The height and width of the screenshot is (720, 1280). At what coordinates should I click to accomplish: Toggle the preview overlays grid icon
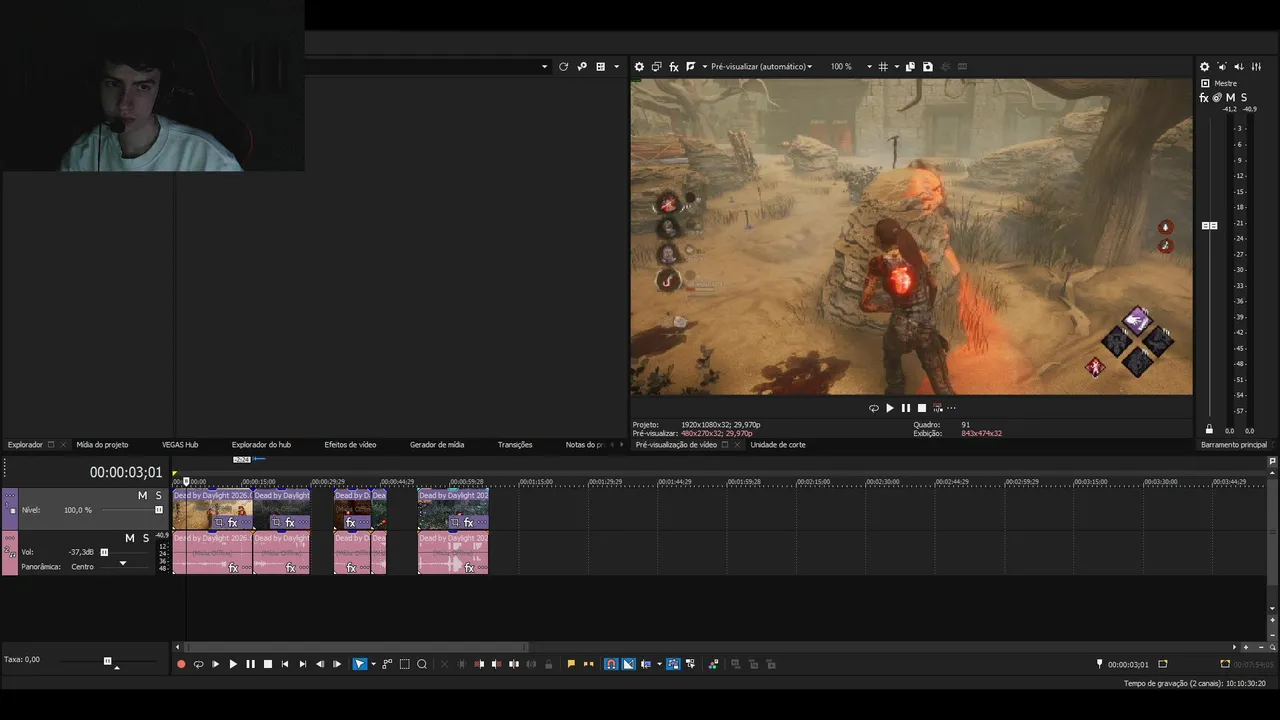coord(883,67)
